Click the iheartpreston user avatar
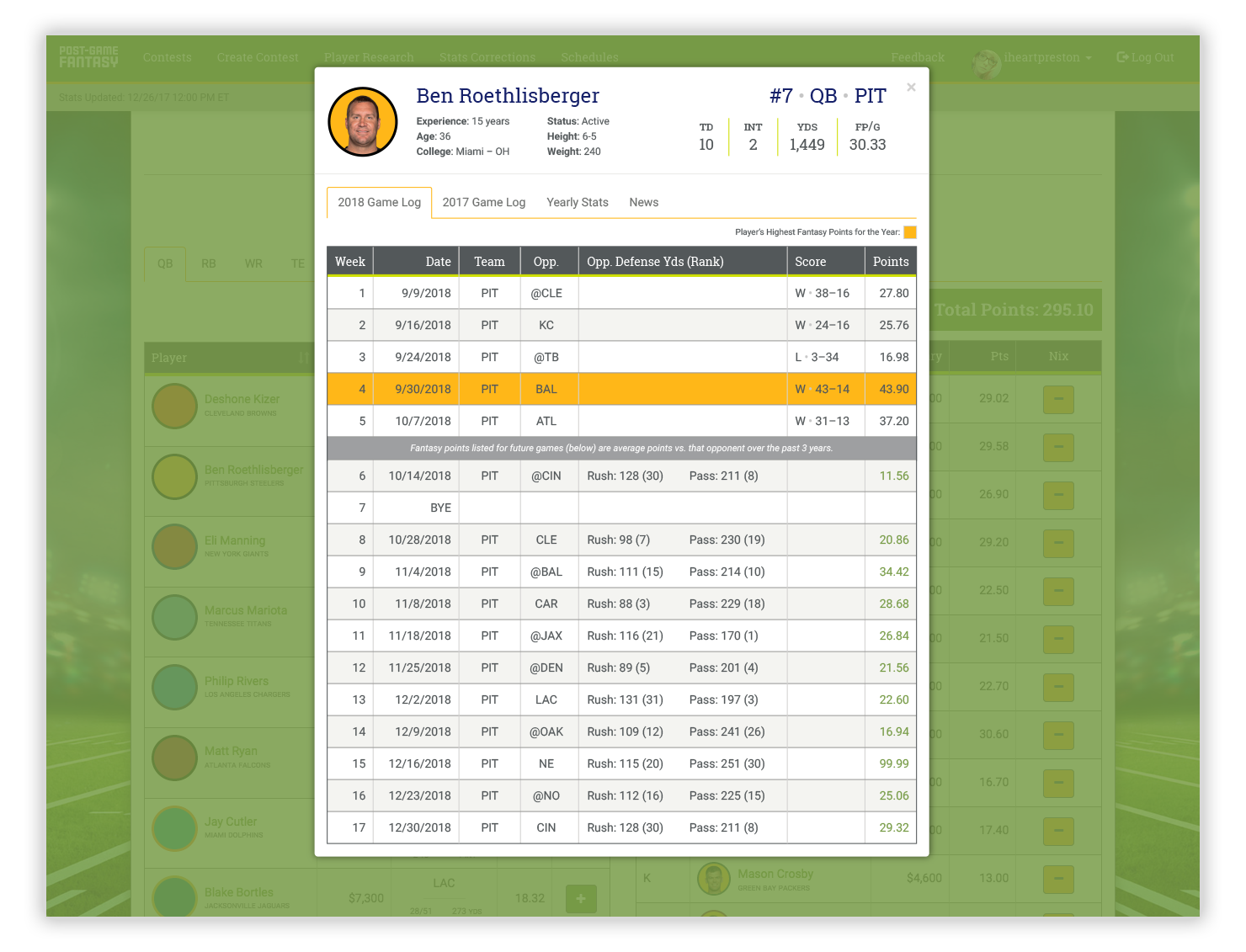 pyautogui.click(x=986, y=63)
